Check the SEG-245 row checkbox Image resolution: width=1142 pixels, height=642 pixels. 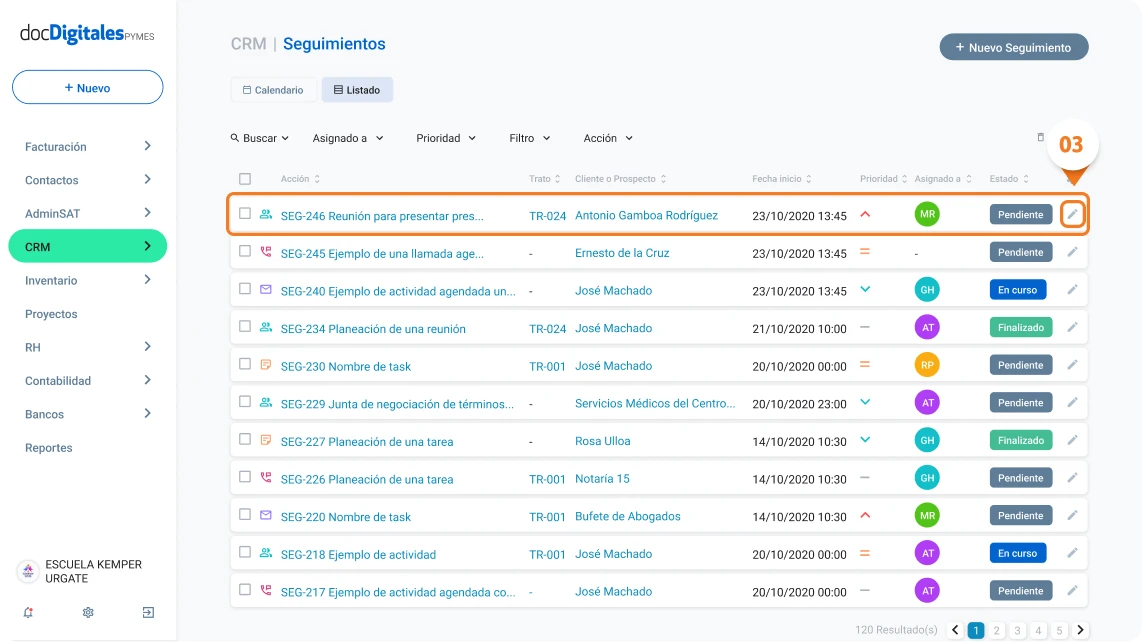coord(245,251)
